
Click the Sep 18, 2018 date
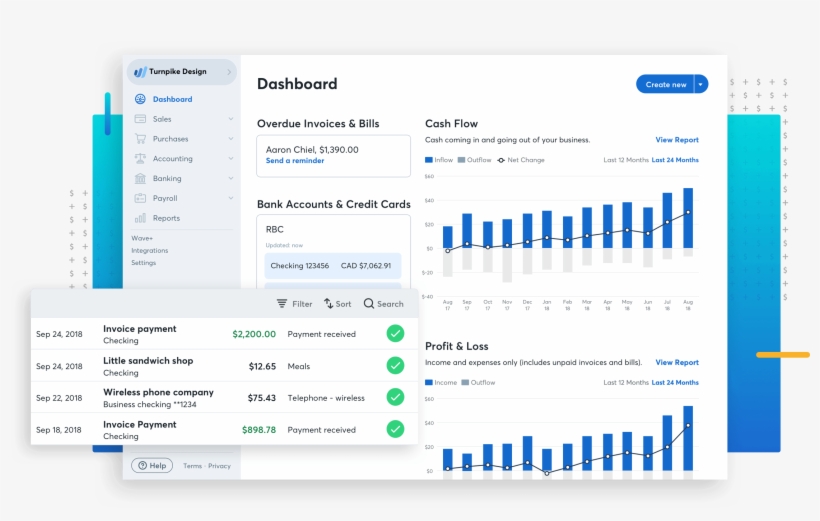coord(59,429)
